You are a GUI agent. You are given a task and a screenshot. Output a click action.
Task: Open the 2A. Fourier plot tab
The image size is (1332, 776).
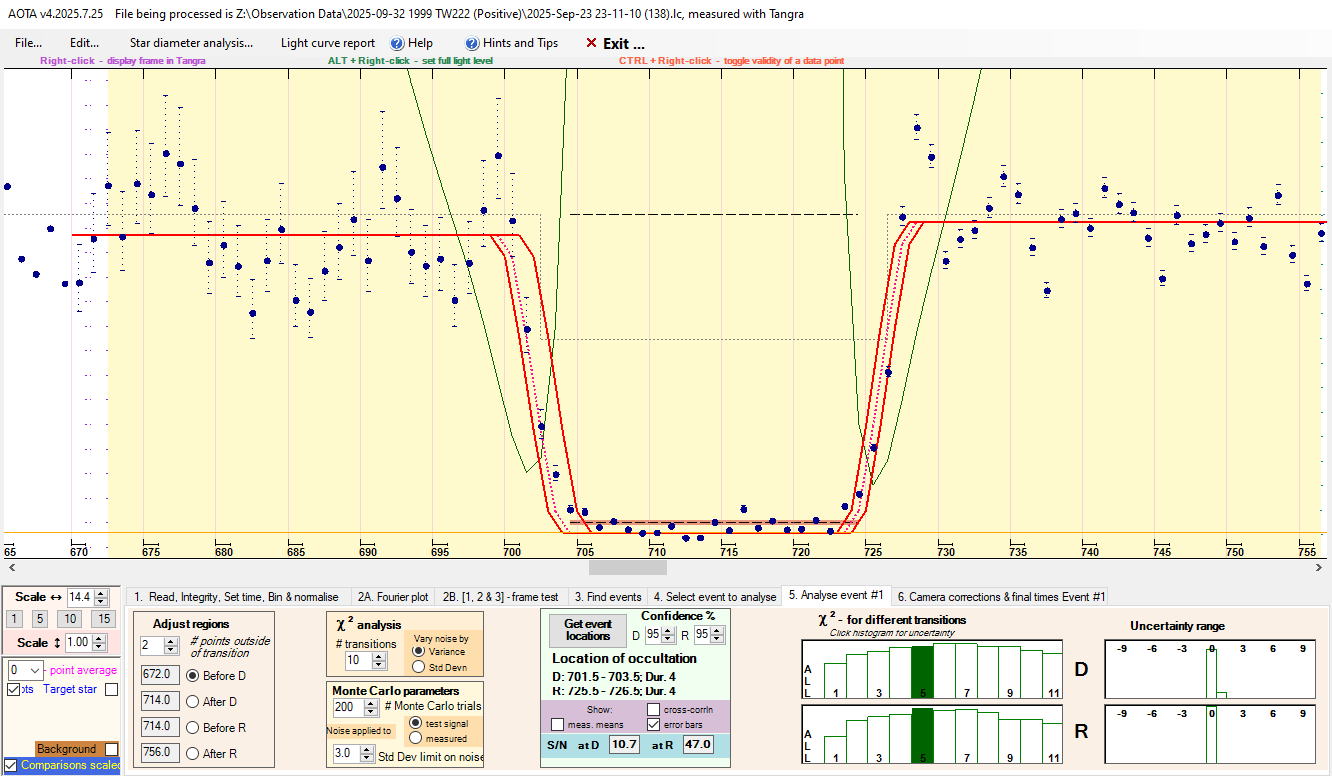point(393,597)
